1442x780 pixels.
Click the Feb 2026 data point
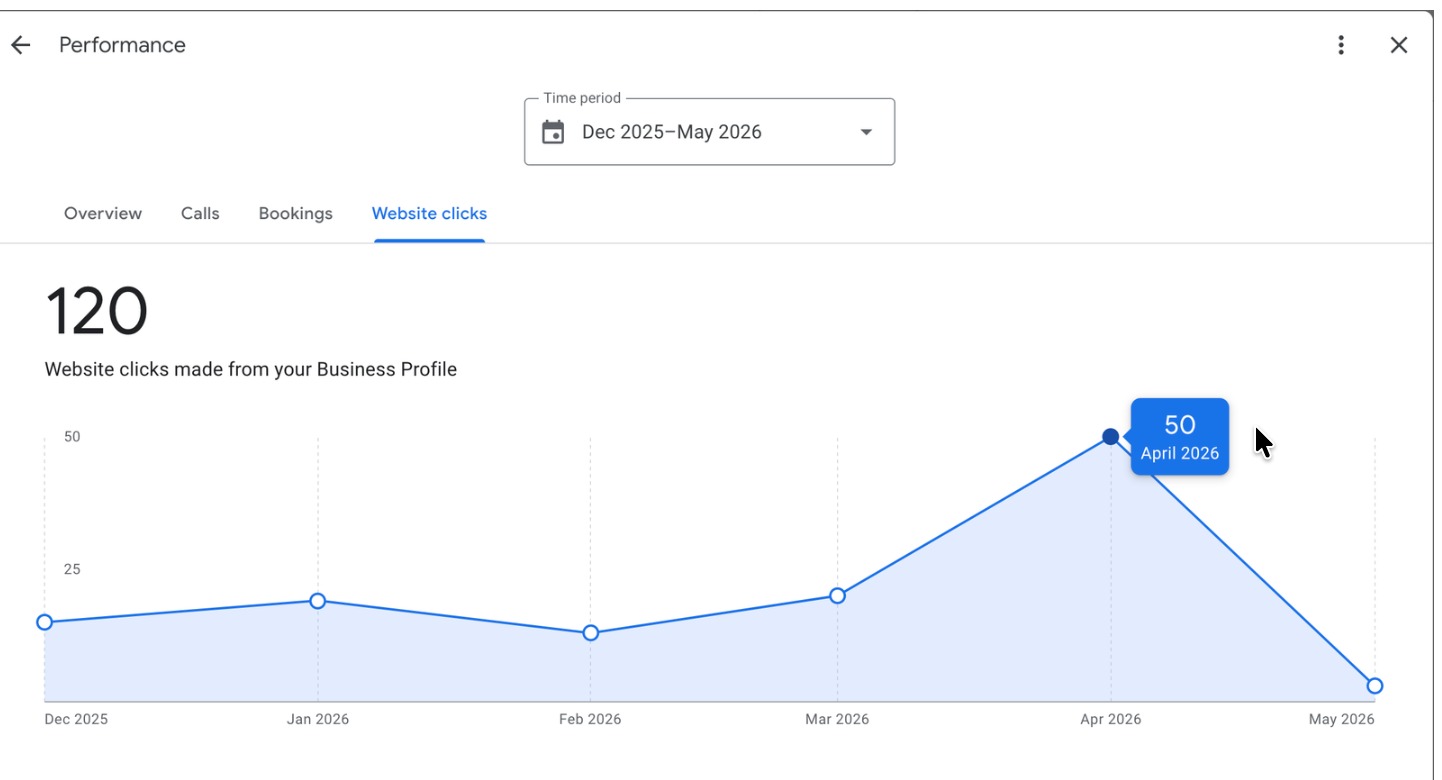pos(590,633)
